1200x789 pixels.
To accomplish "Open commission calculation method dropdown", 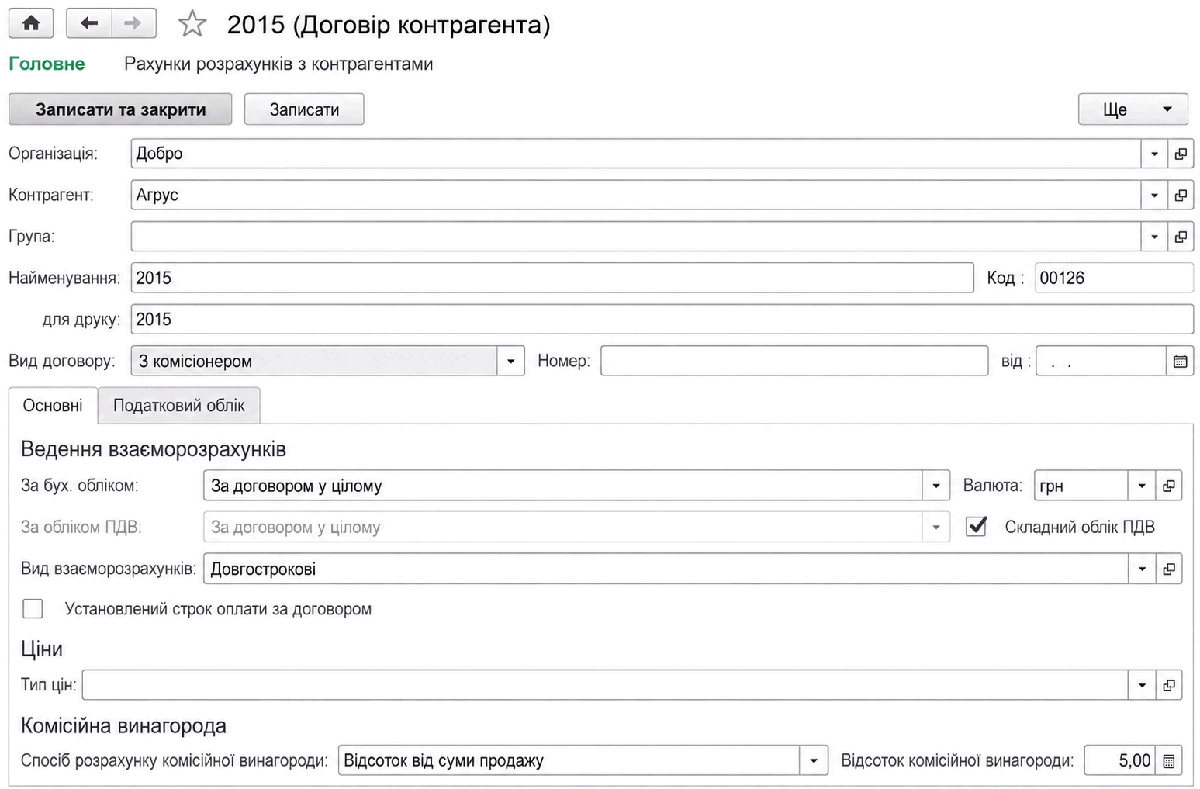I will click(815, 761).
